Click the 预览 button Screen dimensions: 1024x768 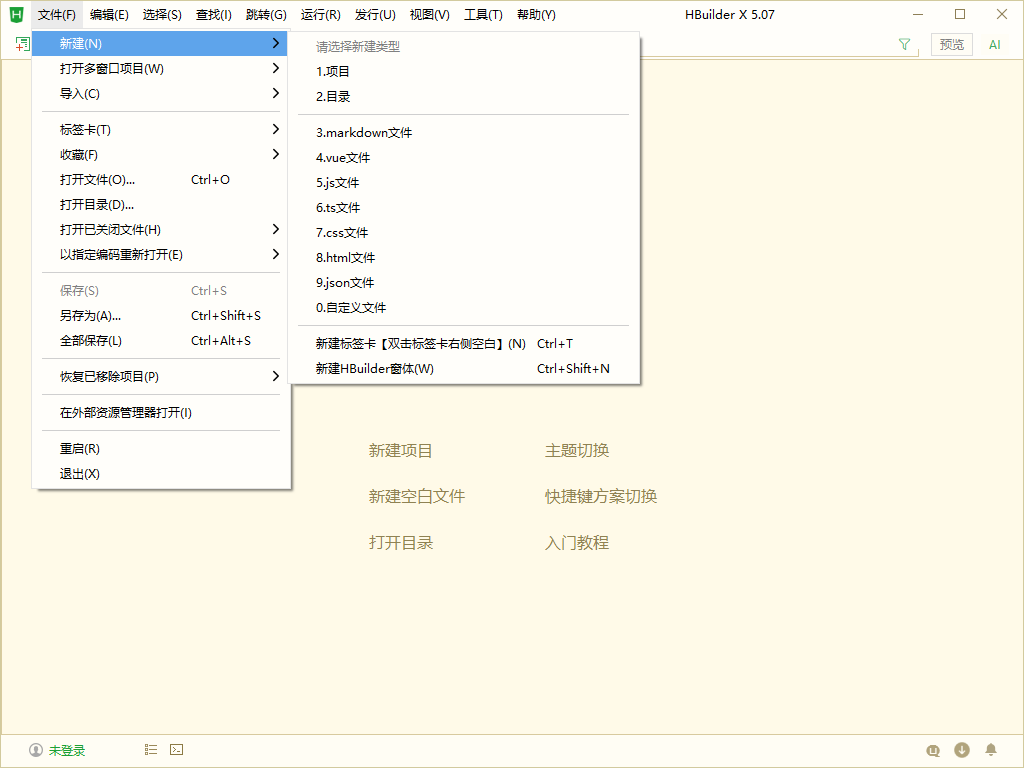(952, 44)
